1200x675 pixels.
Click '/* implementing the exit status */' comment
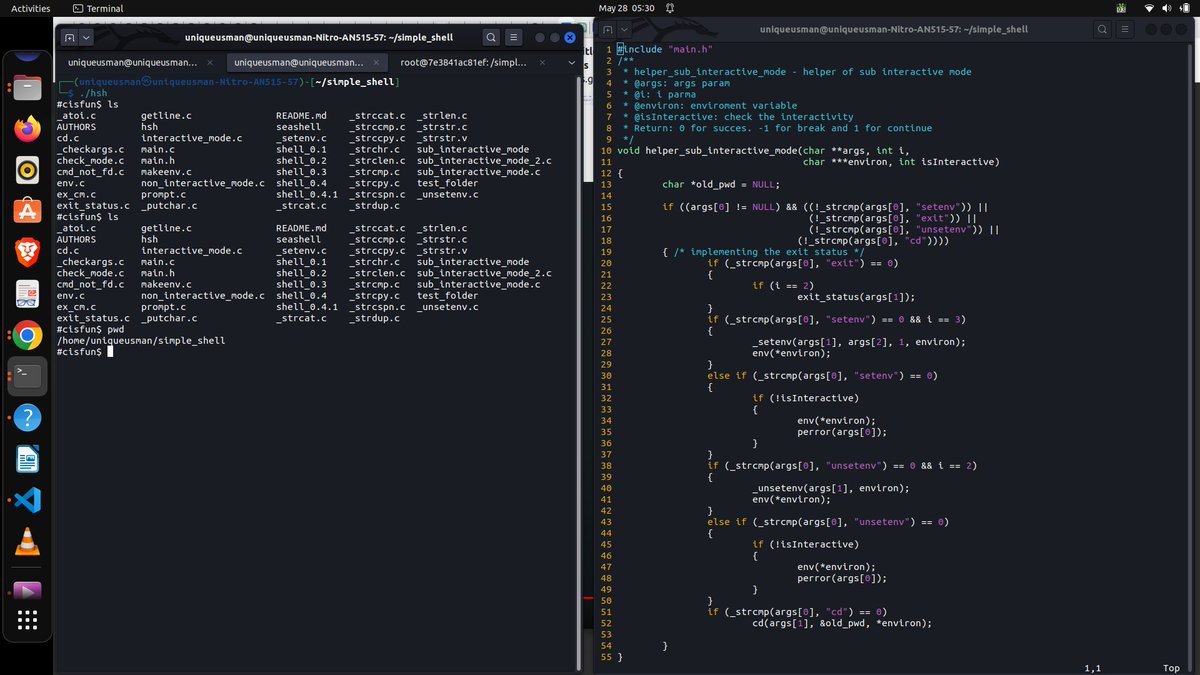[x=769, y=251]
